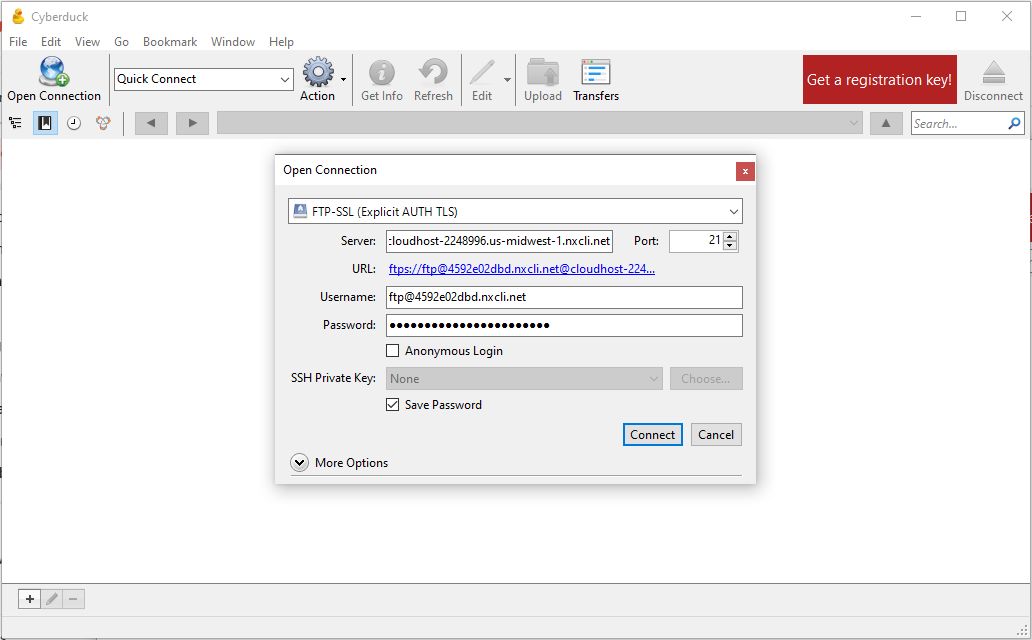1032x640 pixels.
Task: Navigate forward with the right arrow
Action: [x=192, y=123]
